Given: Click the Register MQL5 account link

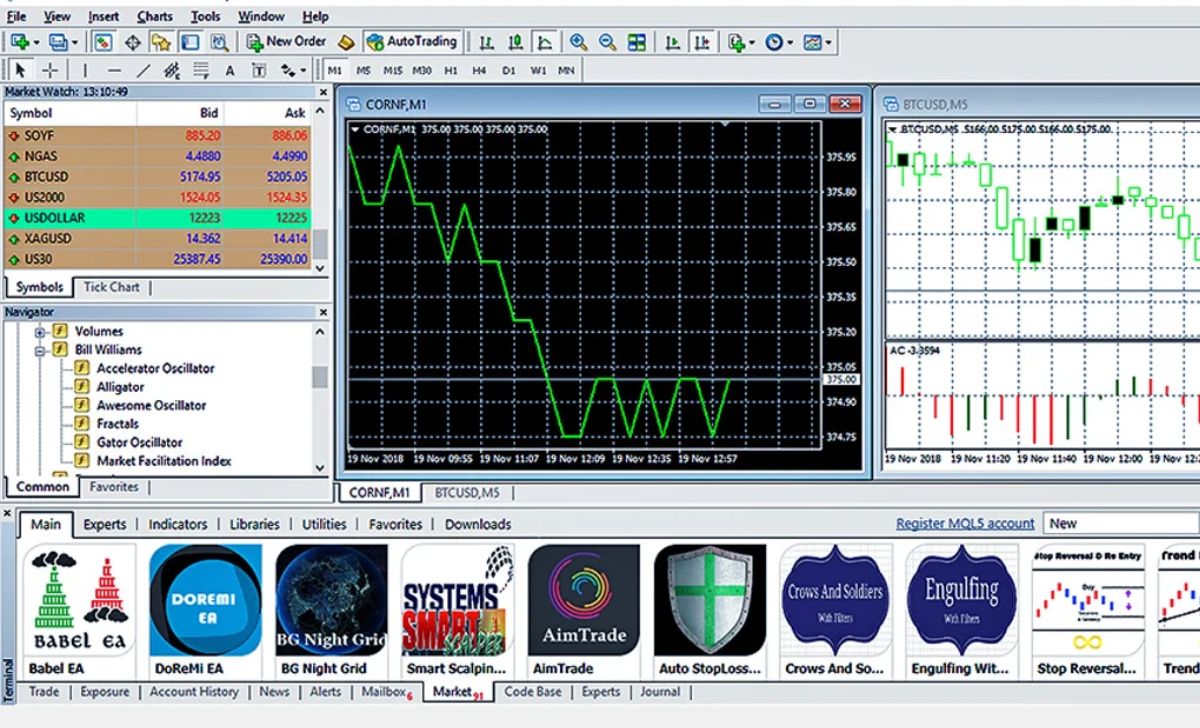Looking at the screenshot, I should (964, 523).
